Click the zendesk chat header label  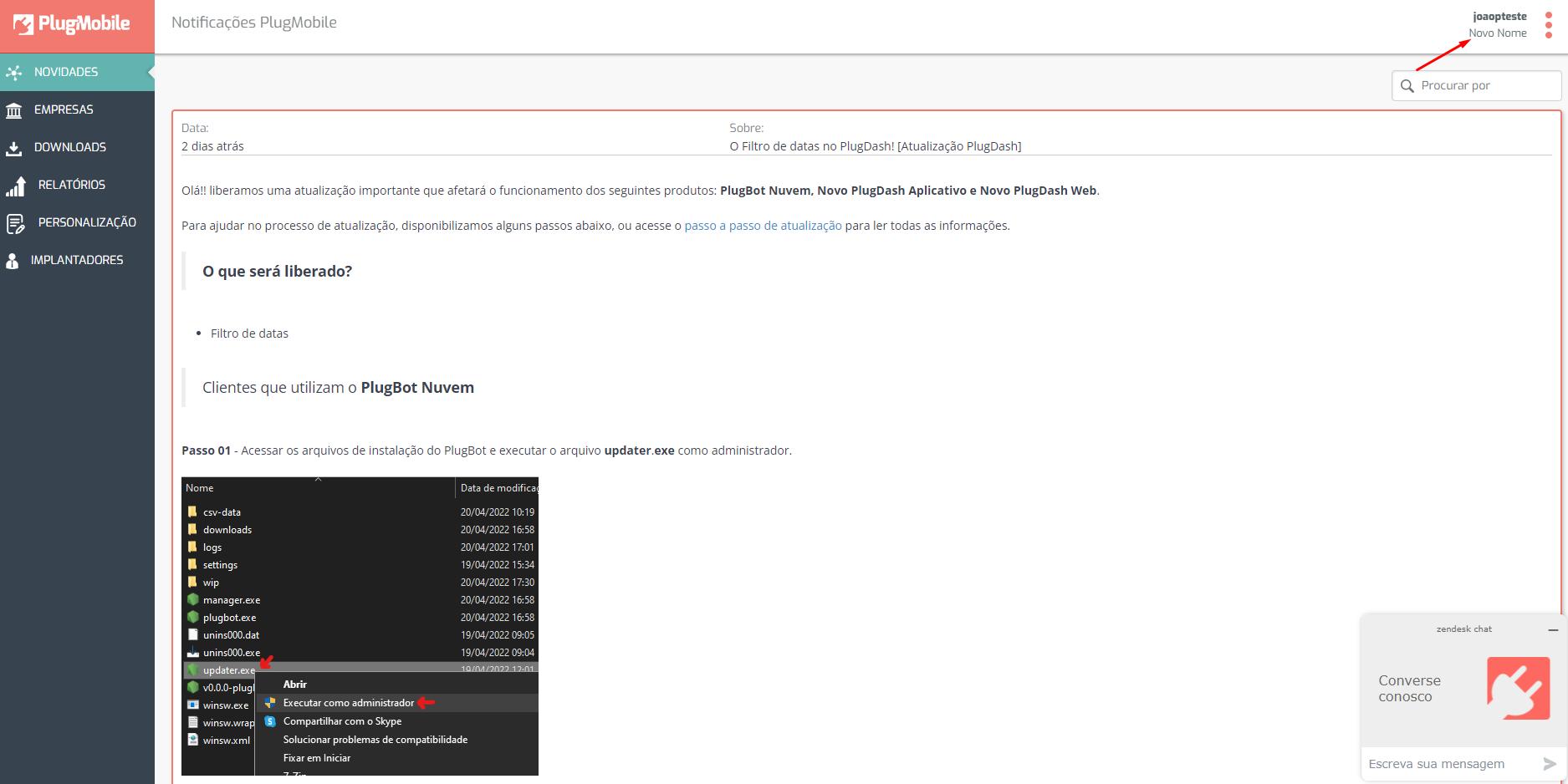1463,629
